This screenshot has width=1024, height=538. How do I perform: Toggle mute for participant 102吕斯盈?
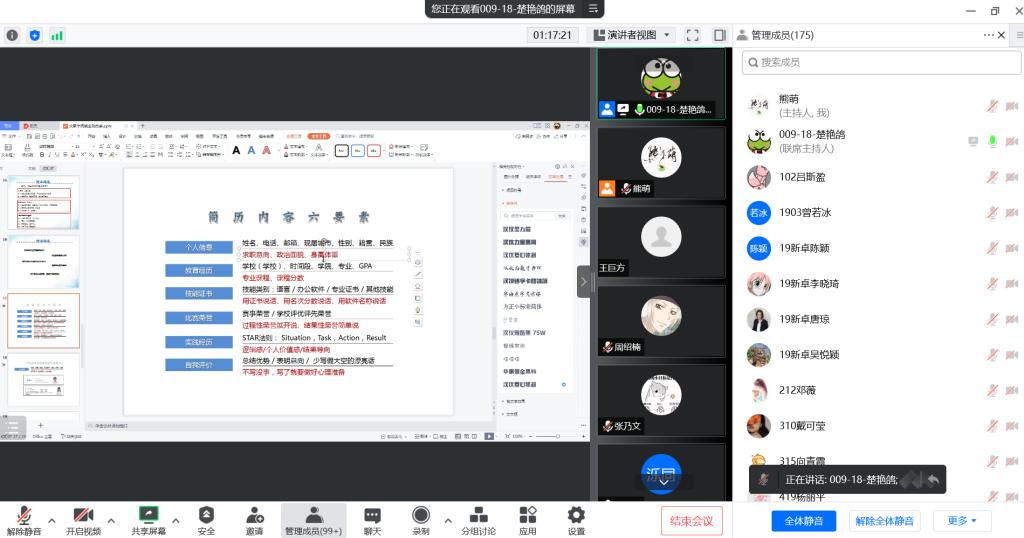[993, 177]
